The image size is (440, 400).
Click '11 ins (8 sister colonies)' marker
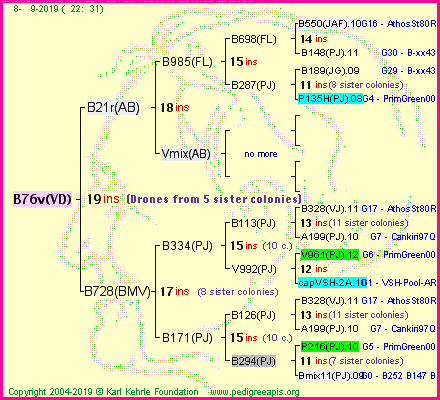[x=352, y=85]
